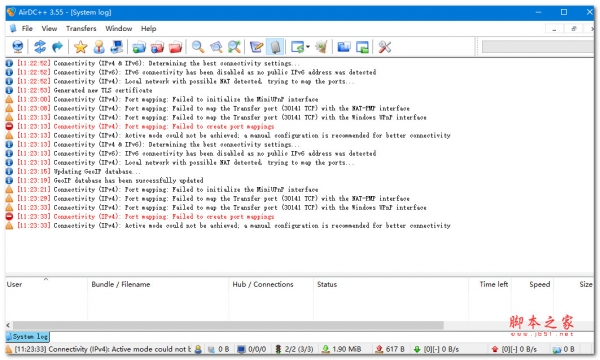Open Settings with the wrench-screwdriver icon
The width and height of the screenshot is (600, 360).
pyautogui.click(x=385, y=47)
